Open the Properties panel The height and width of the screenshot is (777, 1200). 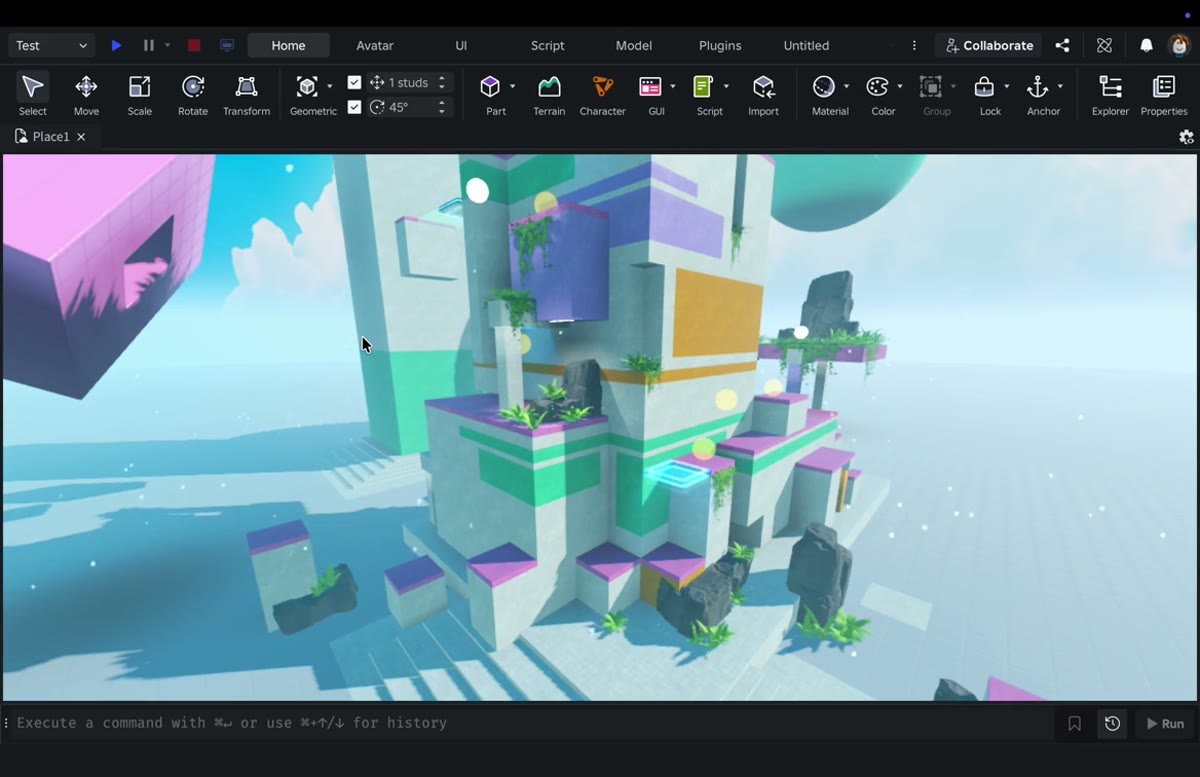(1164, 95)
